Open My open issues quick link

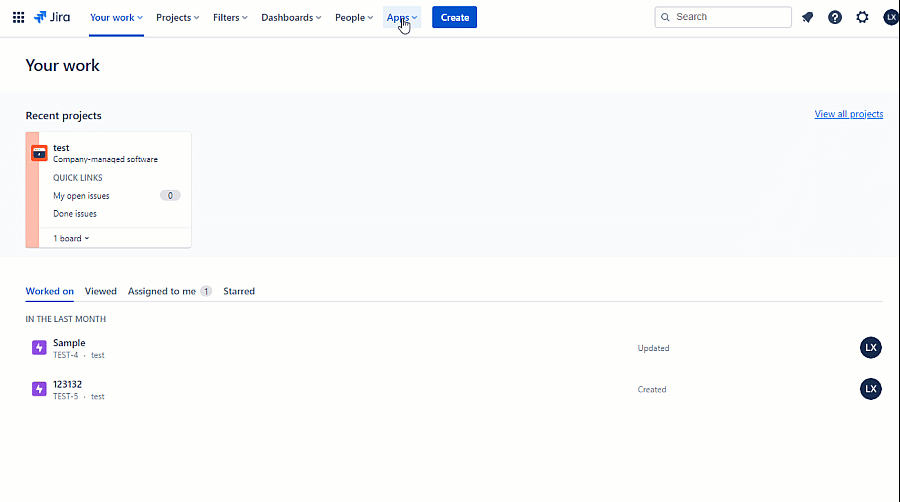click(x=81, y=196)
